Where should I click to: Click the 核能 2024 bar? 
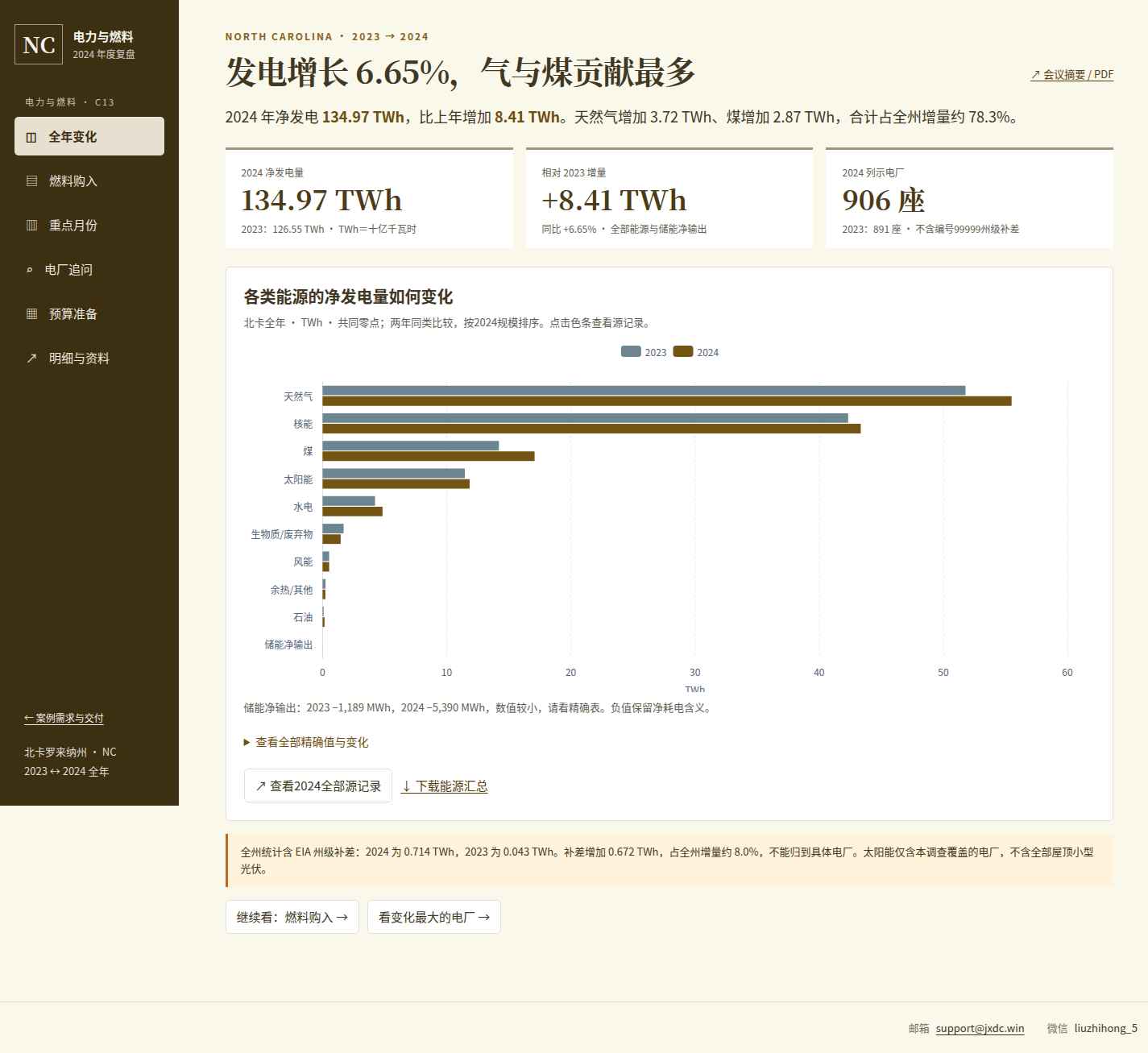click(591, 429)
